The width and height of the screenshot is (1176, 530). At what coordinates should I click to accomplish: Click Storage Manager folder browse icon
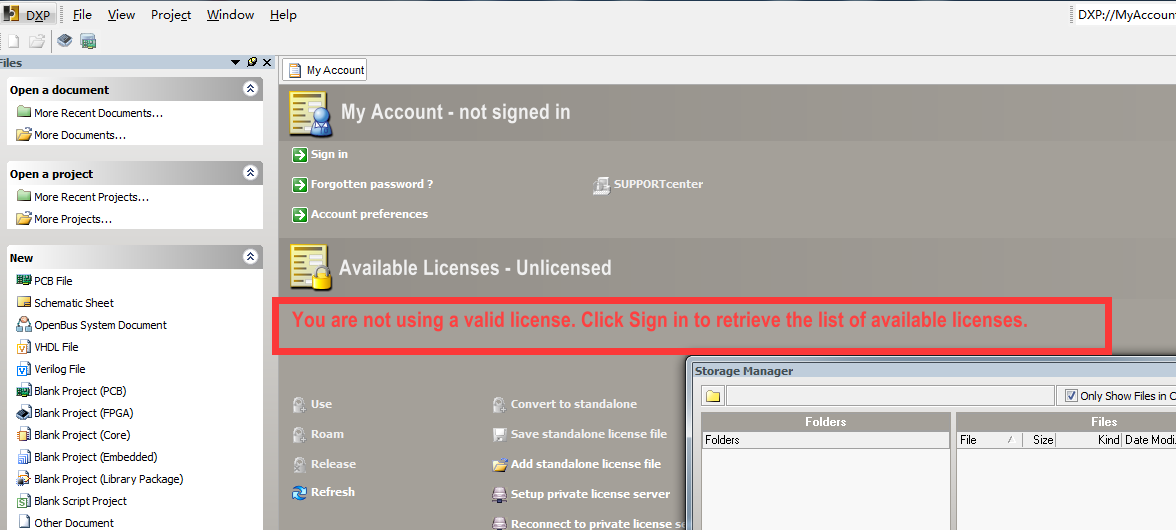[713, 396]
